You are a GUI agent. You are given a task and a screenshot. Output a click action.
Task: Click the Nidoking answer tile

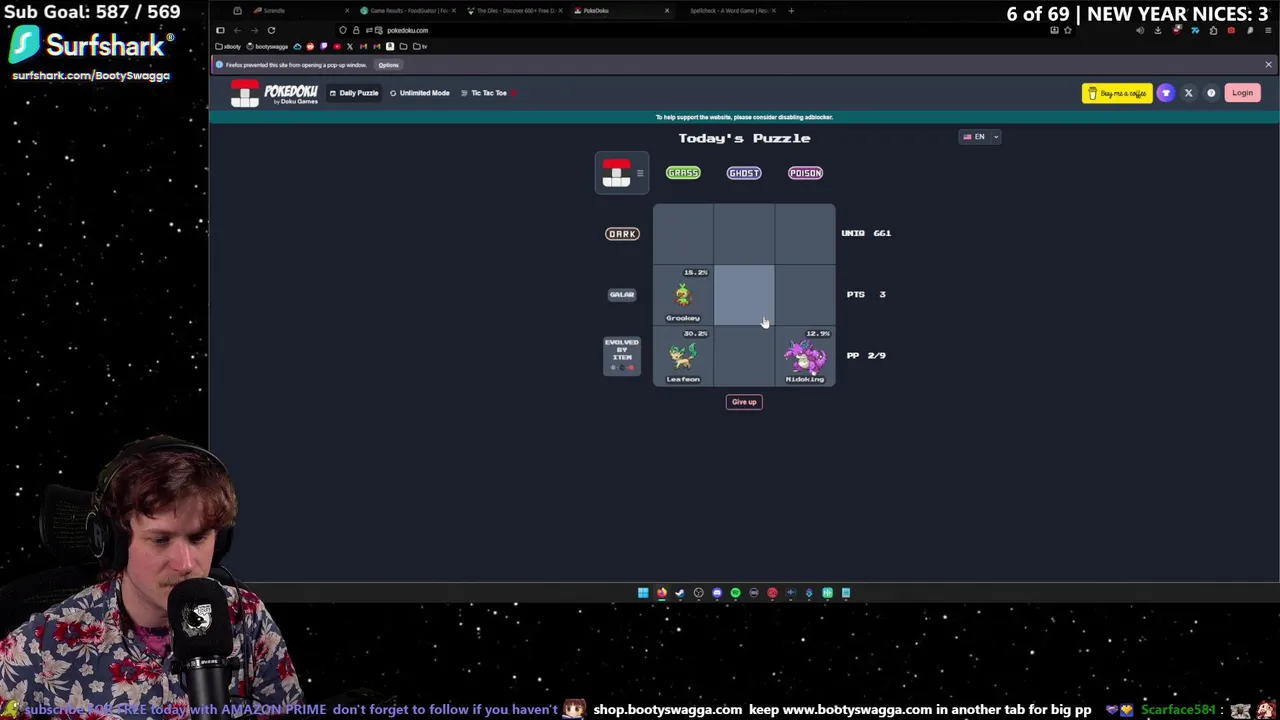[805, 356]
